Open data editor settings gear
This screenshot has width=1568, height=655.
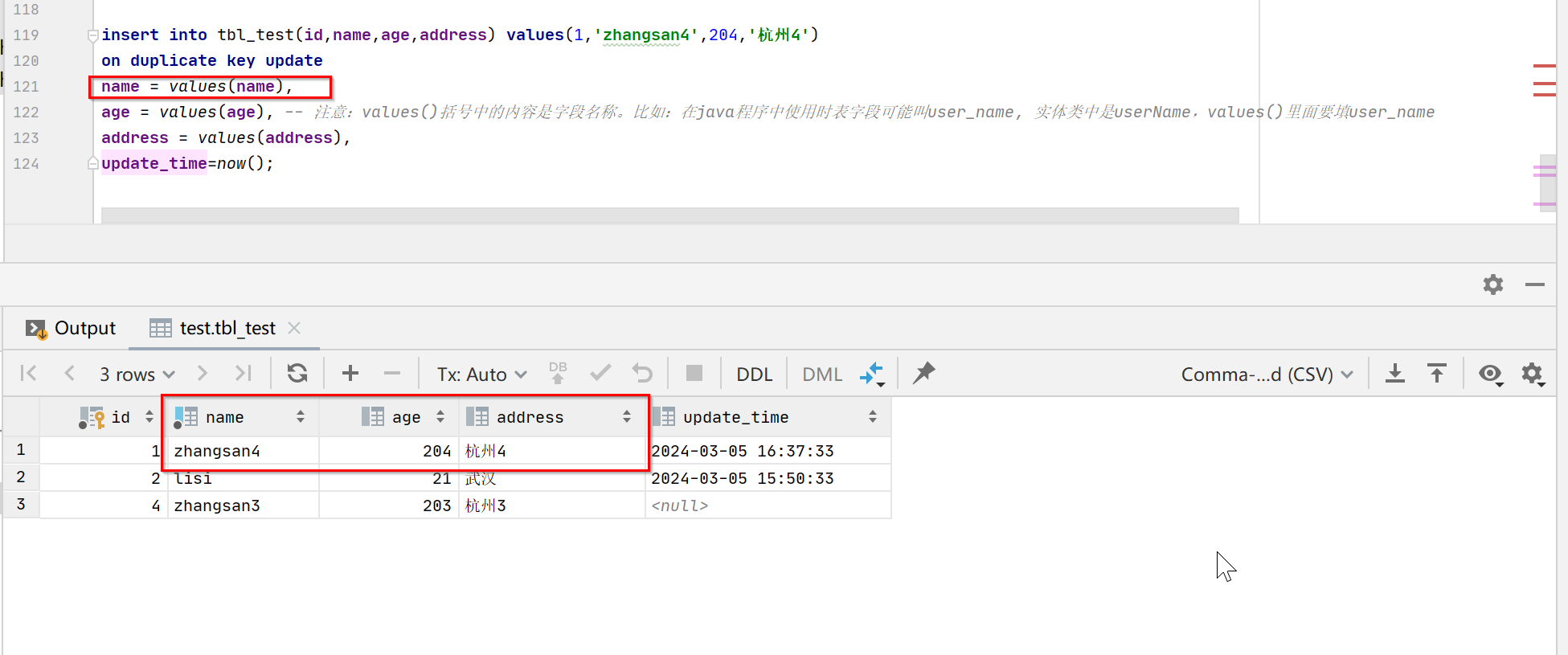coord(1533,374)
